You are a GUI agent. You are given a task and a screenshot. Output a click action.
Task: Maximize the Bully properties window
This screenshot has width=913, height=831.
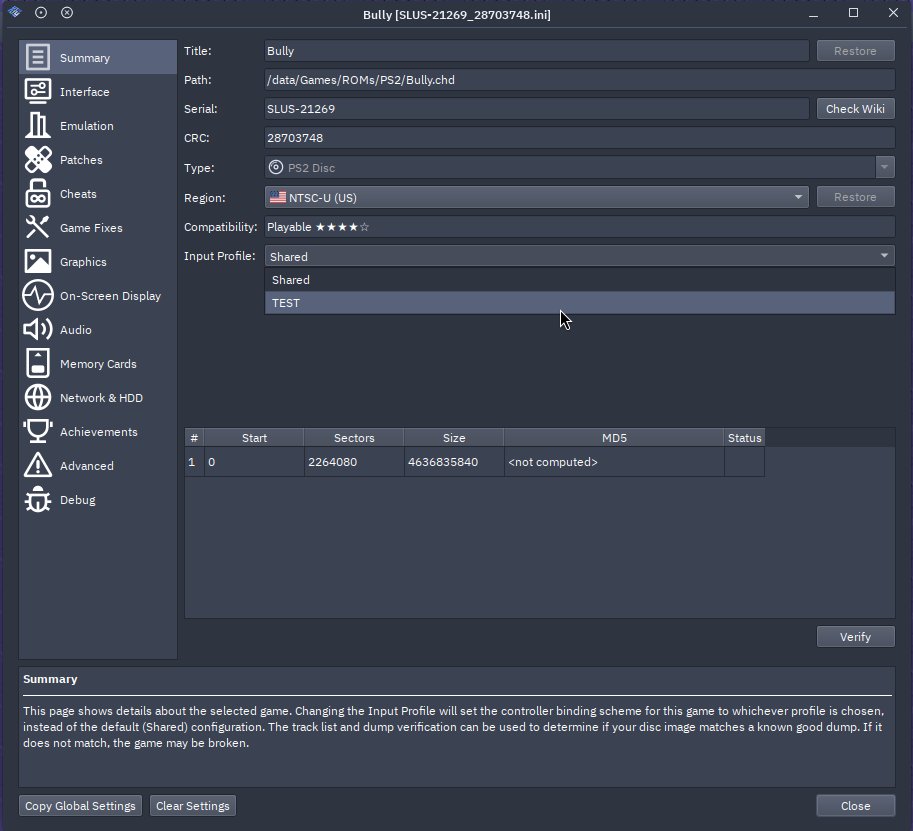point(853,13)
